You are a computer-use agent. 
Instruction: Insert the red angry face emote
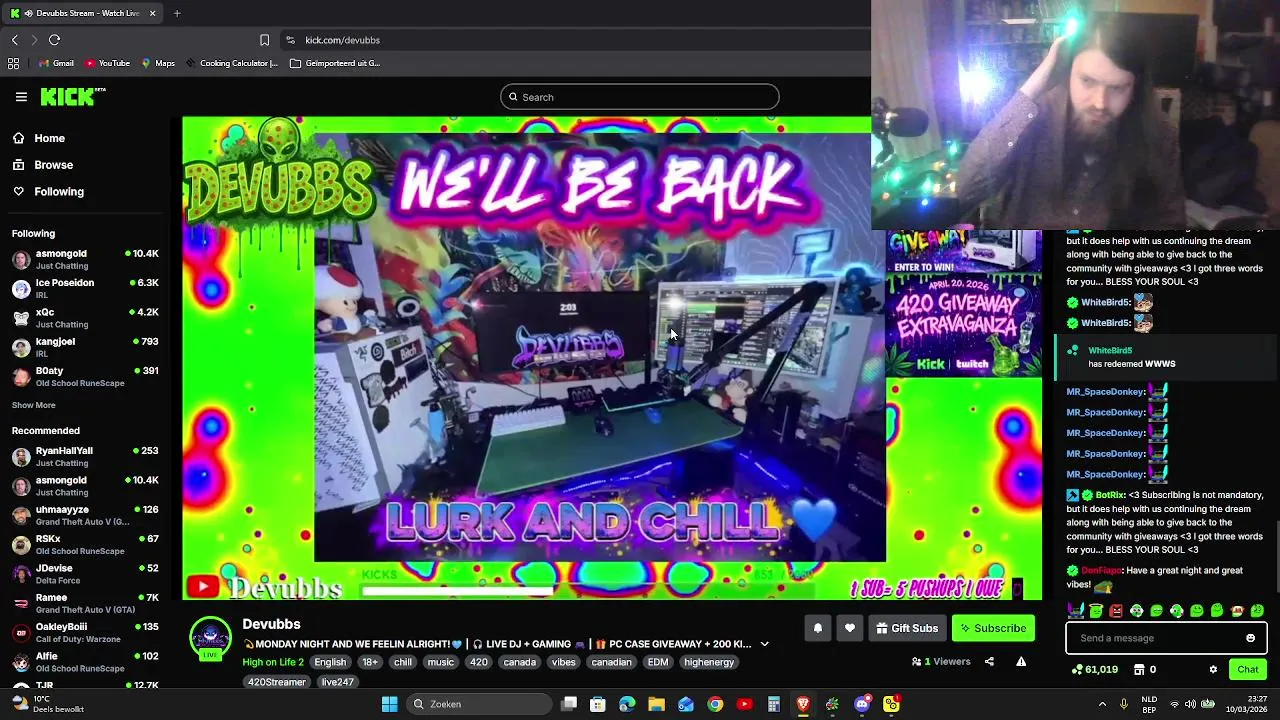tap(1116, 610)
